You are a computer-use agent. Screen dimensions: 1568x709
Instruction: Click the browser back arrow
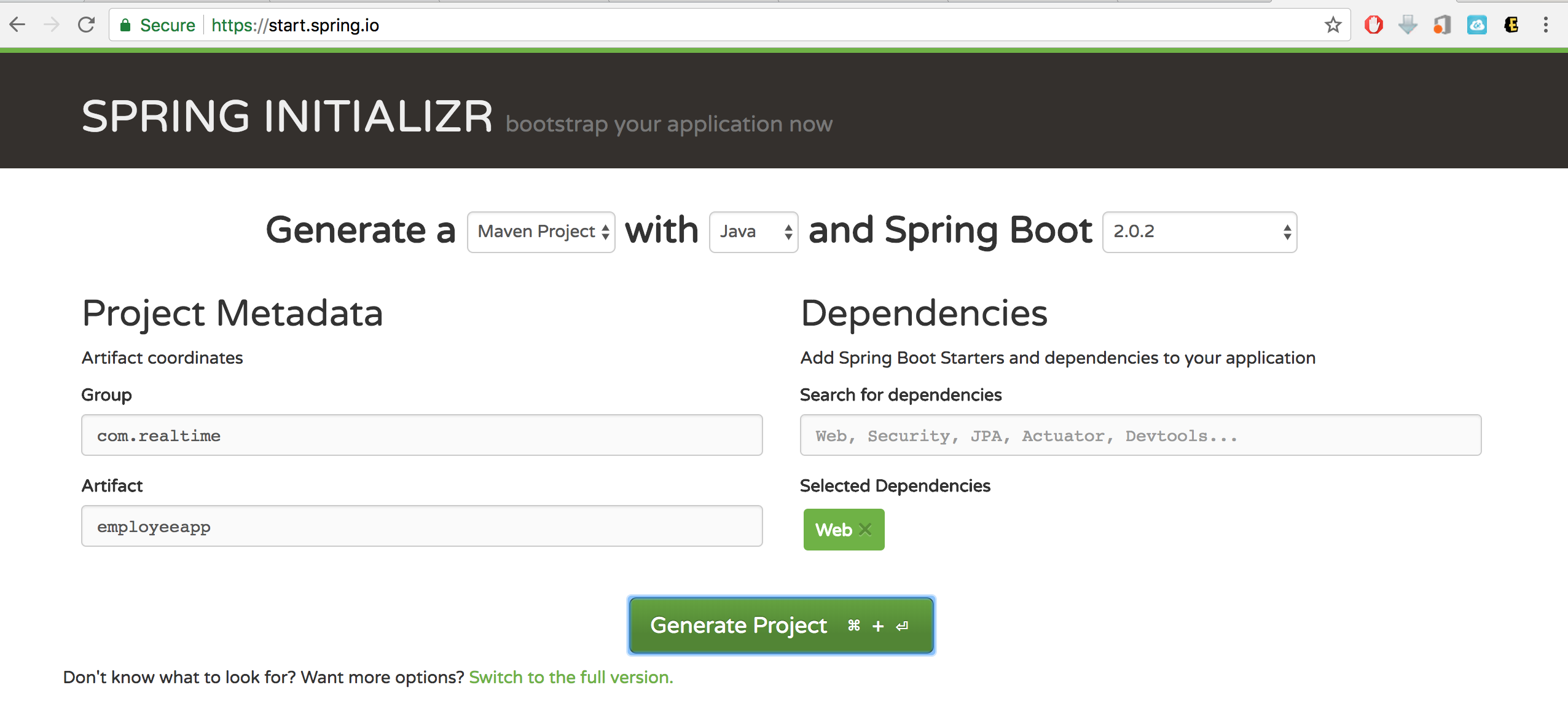coord(18,25)
